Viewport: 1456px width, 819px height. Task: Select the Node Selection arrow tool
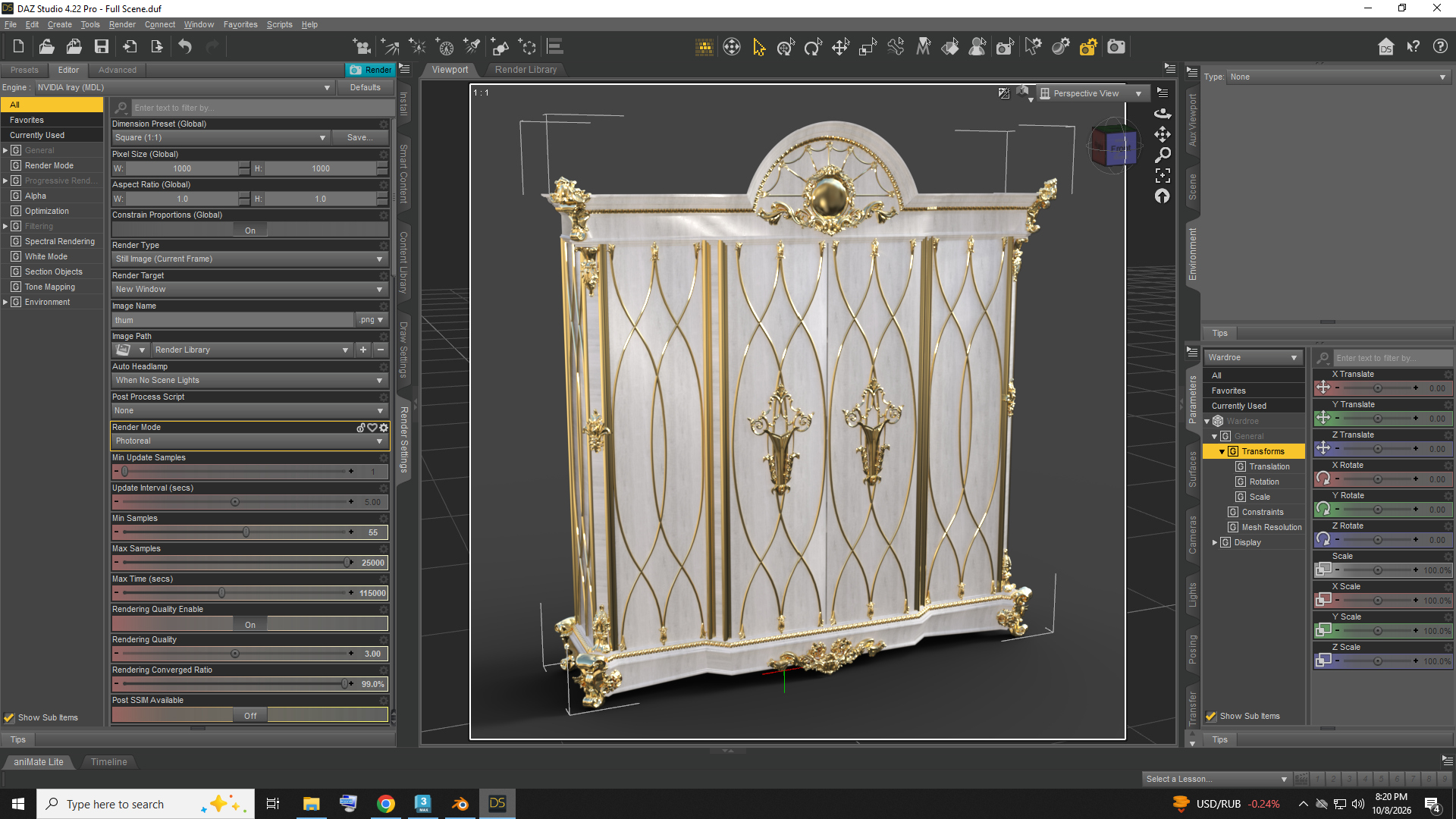(x=758, y=47)
